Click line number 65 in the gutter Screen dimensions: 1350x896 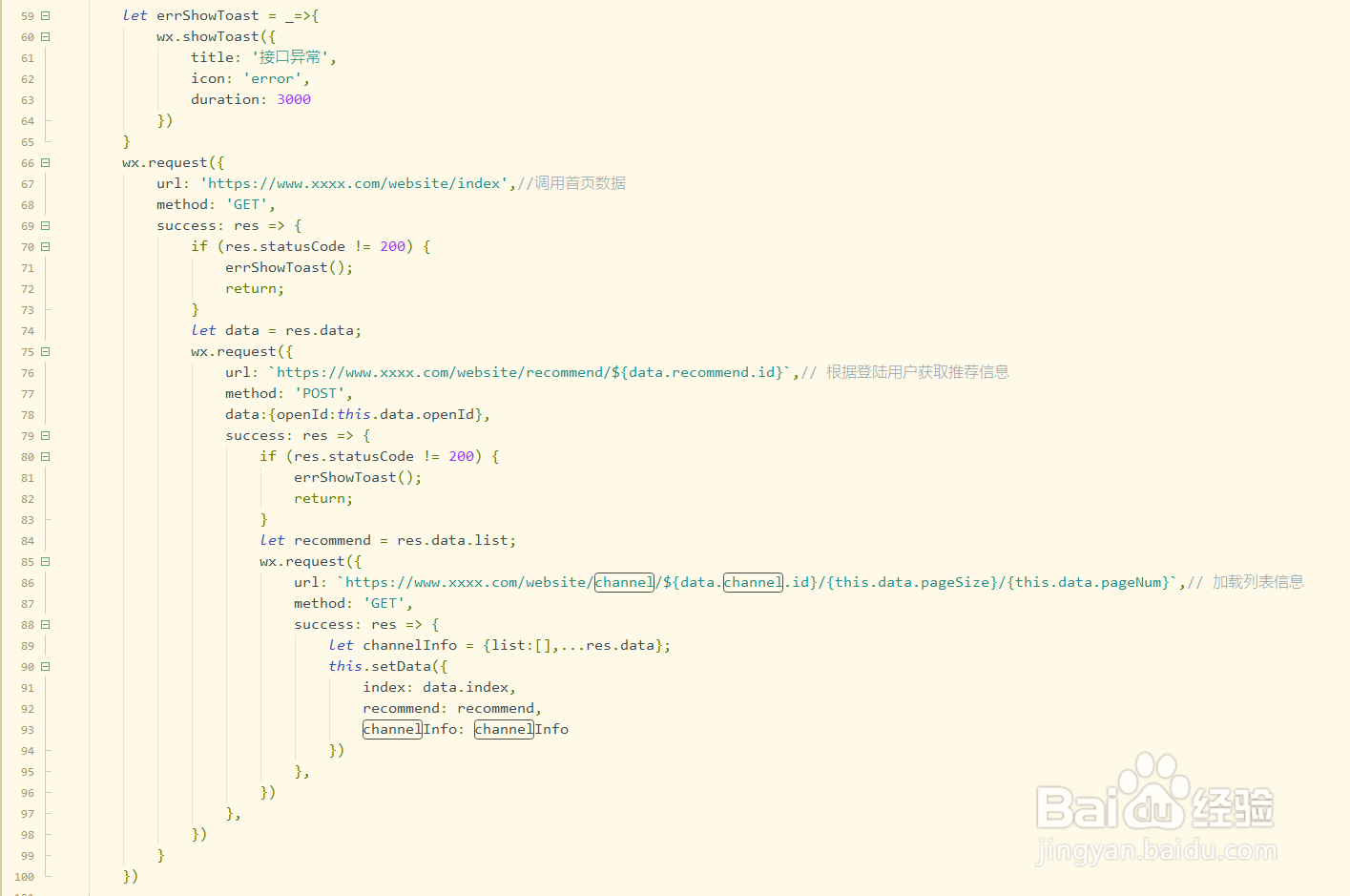(28, 142)
